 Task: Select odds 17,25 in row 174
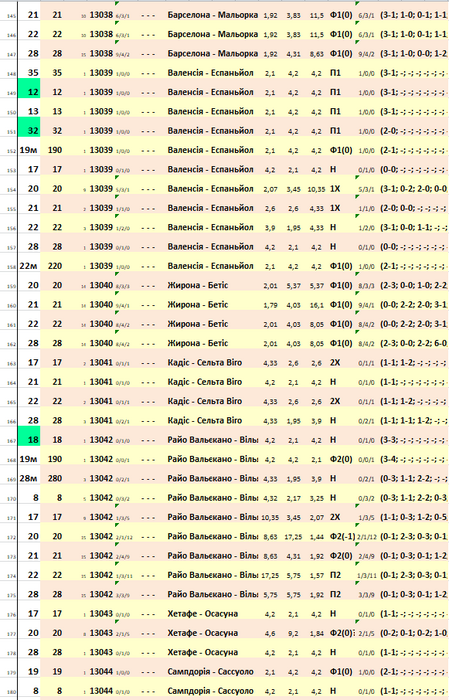(270, 575)
